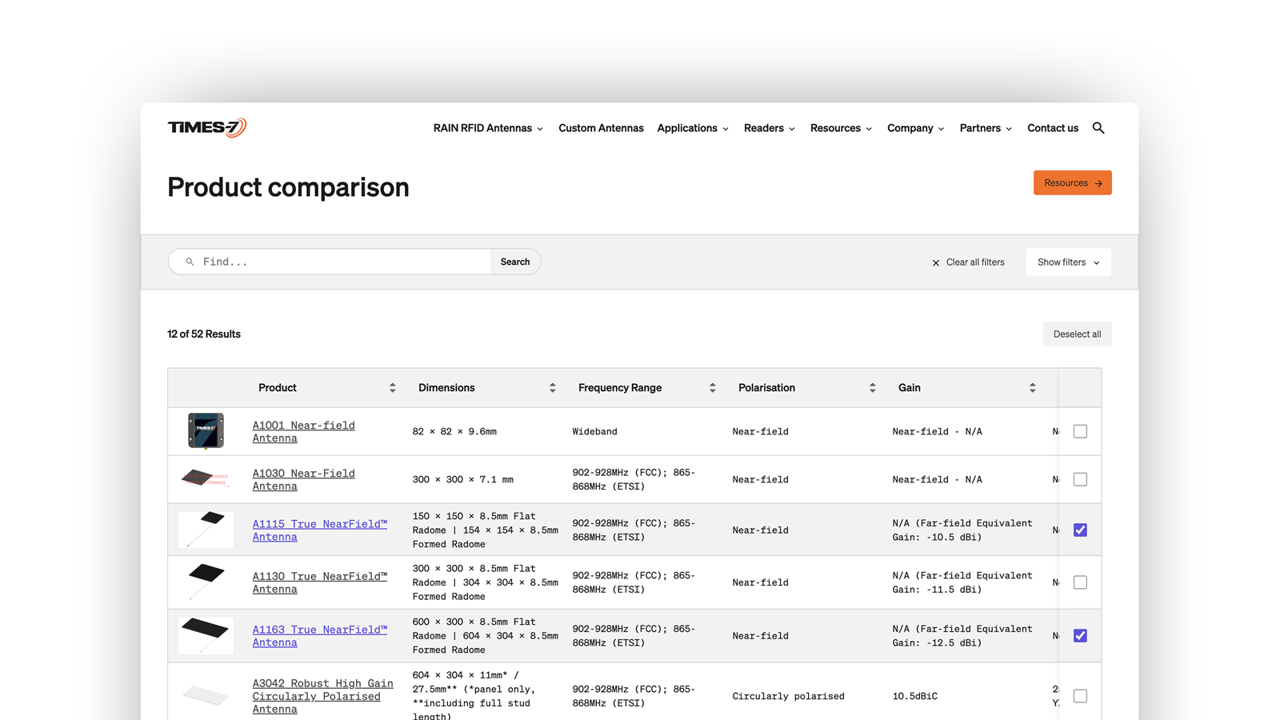Go to Custom Antennas page

pyautogui.click(x=601, y=128)
